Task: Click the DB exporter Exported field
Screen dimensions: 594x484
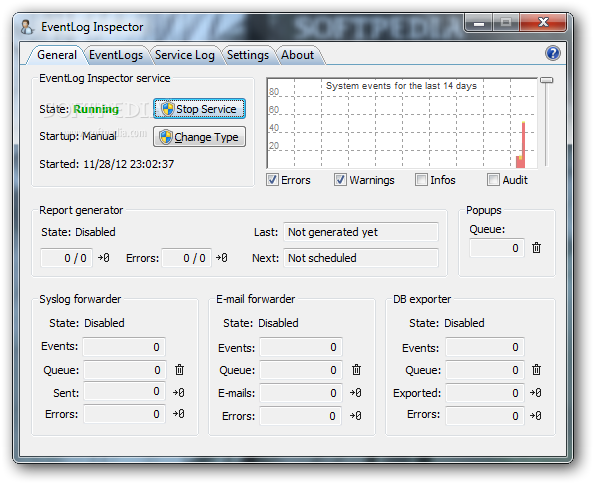Action: click(x=485, y=393)
